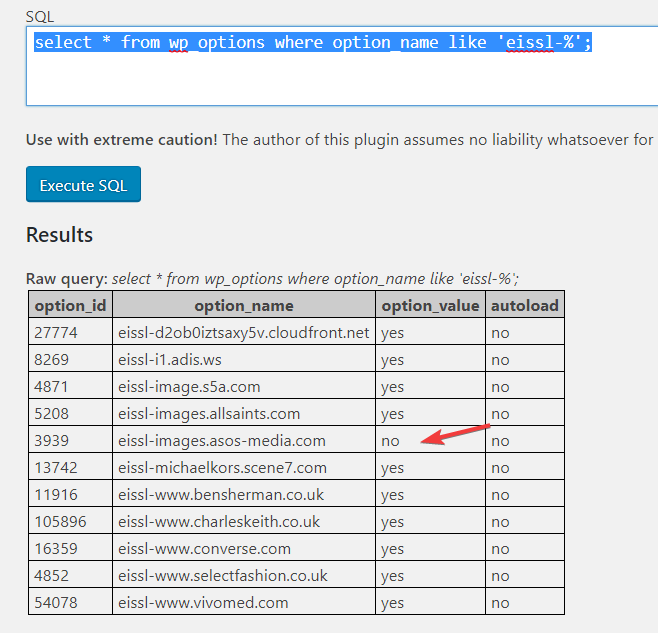The width and height of the screenshot is (658, 633).
Task: Click option id 4871
Action: [x=70, y=386]
